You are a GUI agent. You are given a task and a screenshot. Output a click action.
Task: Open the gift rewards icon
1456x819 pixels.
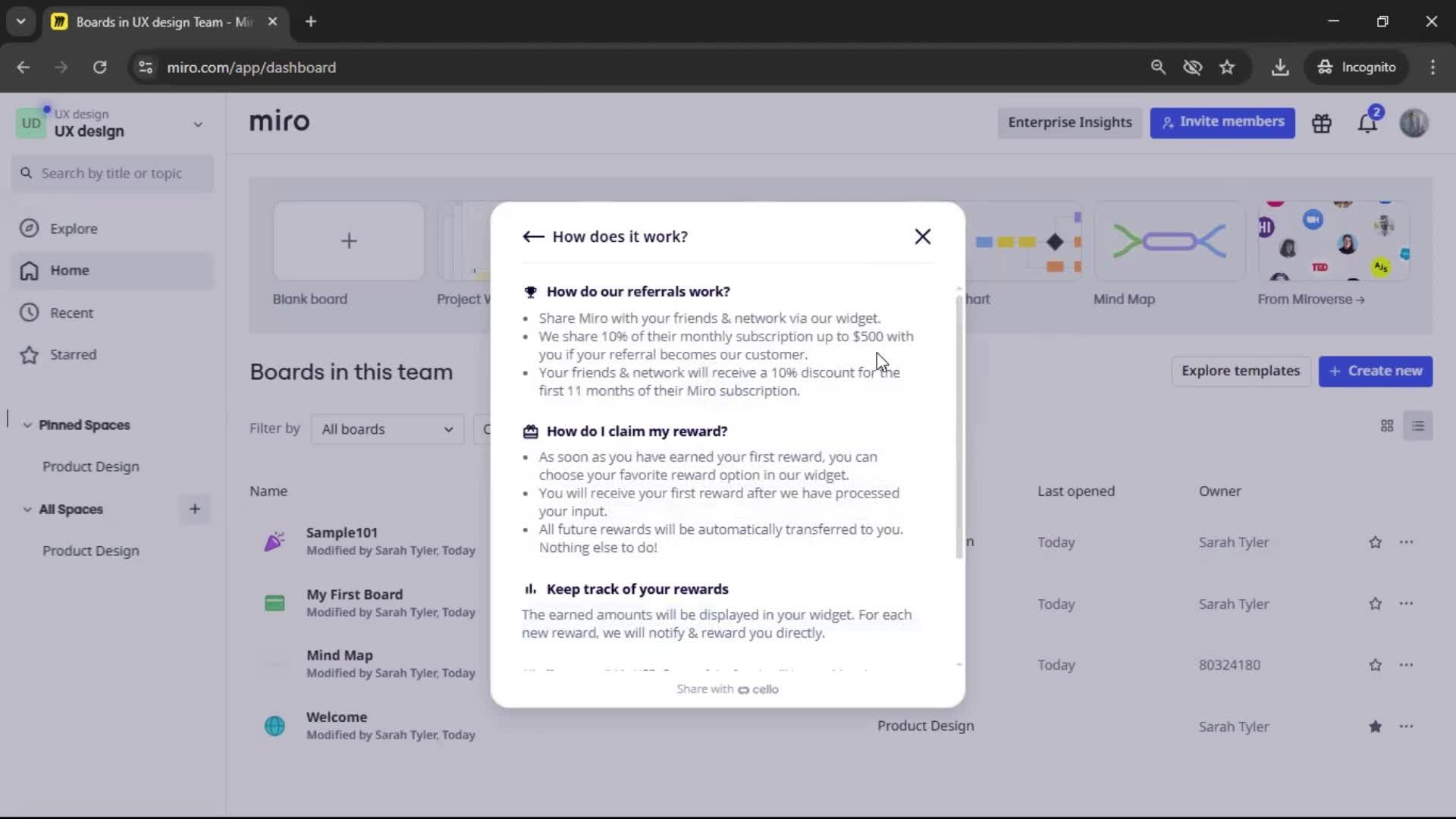pyautogui.click(x=1322, y=123)
